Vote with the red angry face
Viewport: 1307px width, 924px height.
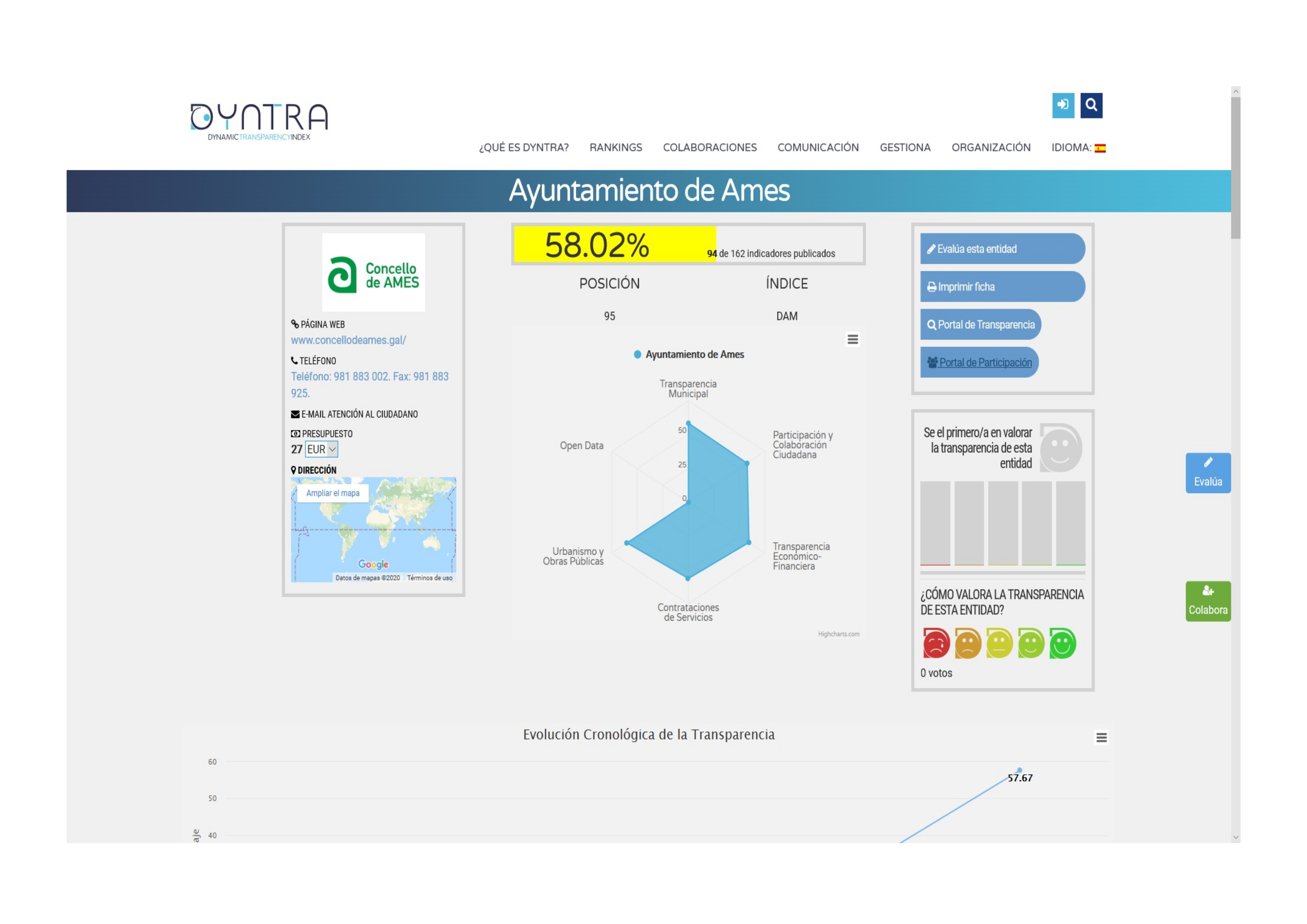[936, 643]
